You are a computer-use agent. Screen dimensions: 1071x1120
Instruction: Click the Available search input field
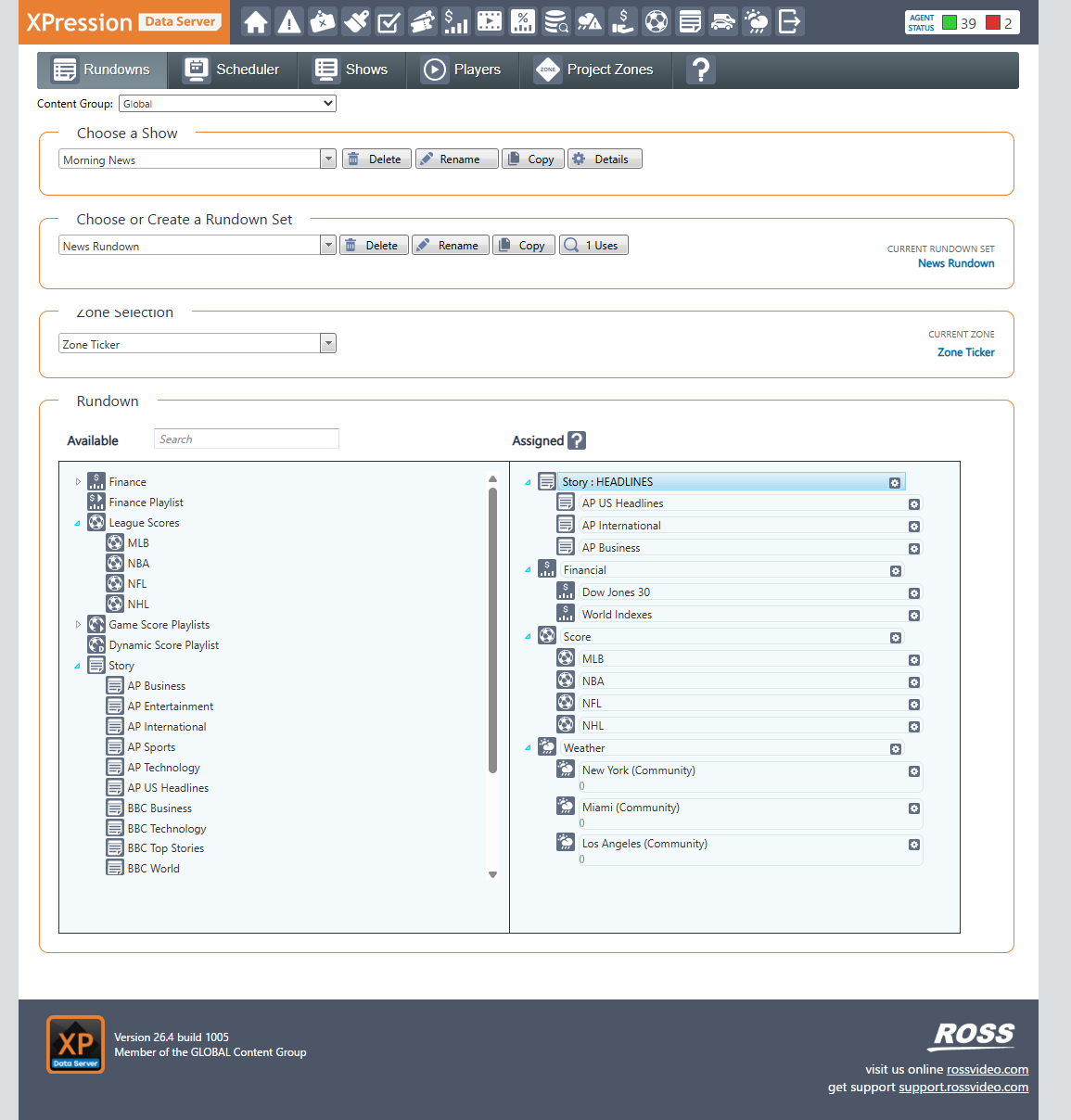coord(247,439)
